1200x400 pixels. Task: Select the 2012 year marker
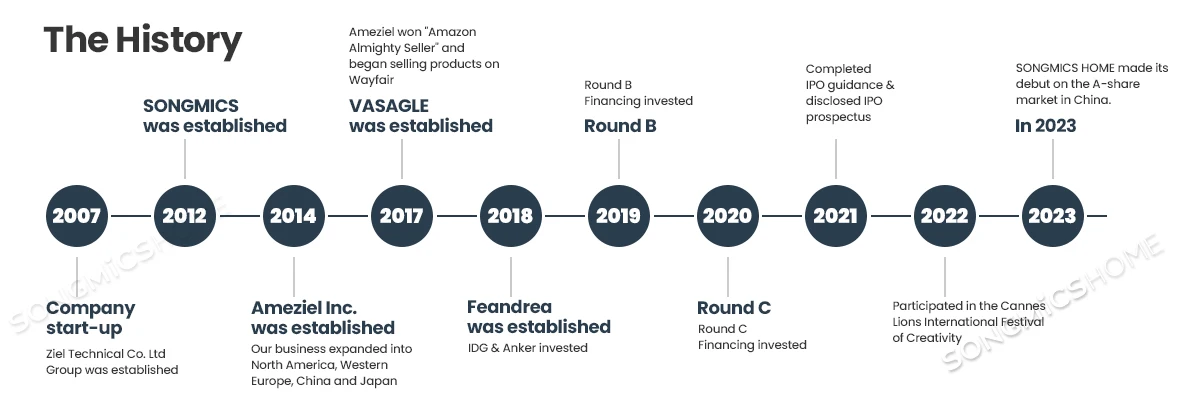185,216
